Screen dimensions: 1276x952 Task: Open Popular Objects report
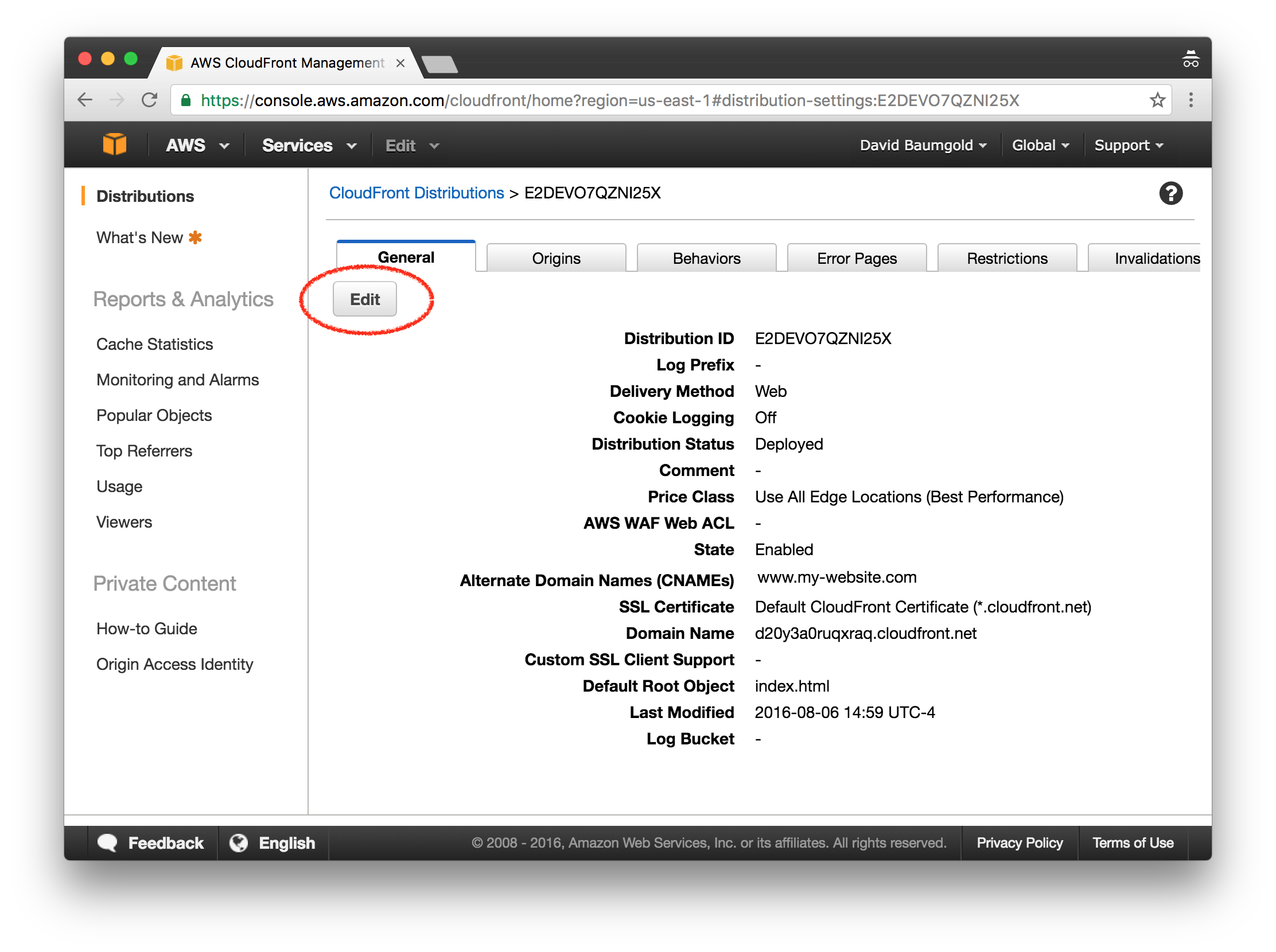click(154, 415)
